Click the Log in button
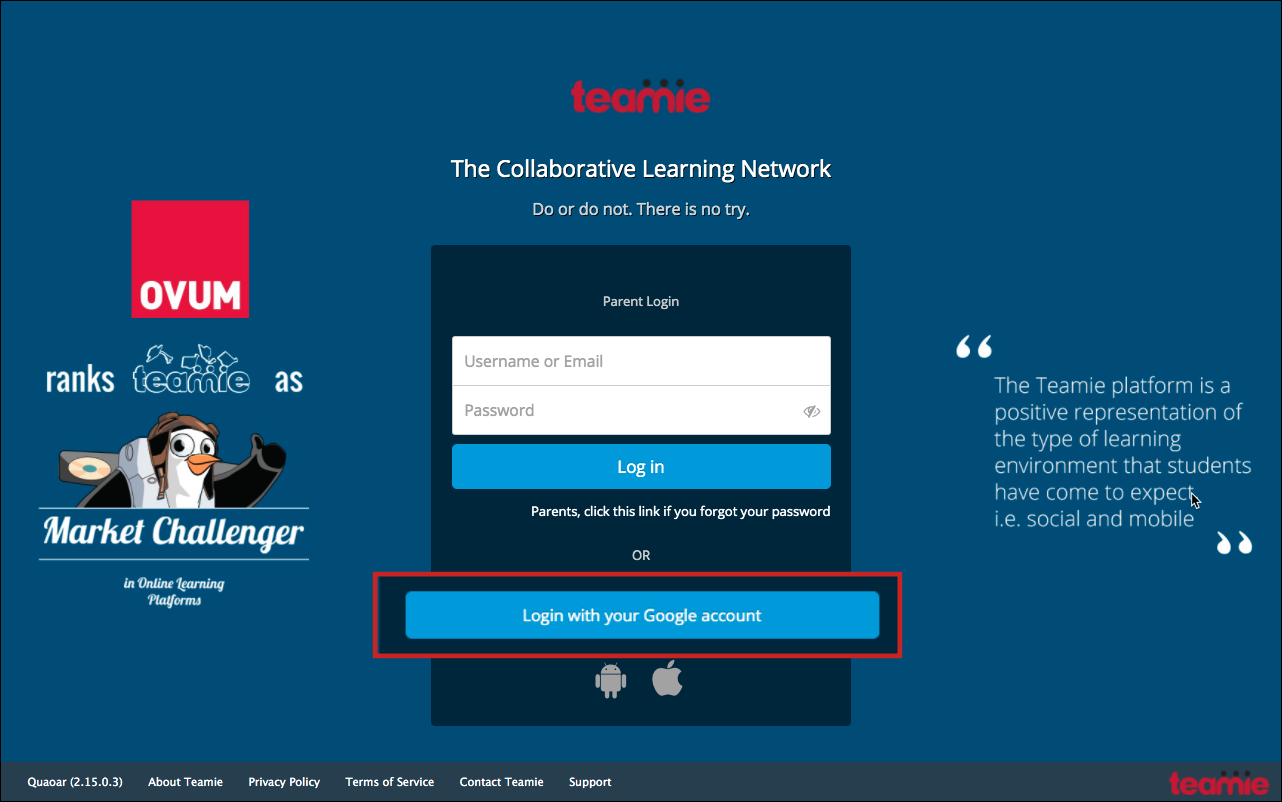Screen dimensions: 1282x802 pos(641,467)
